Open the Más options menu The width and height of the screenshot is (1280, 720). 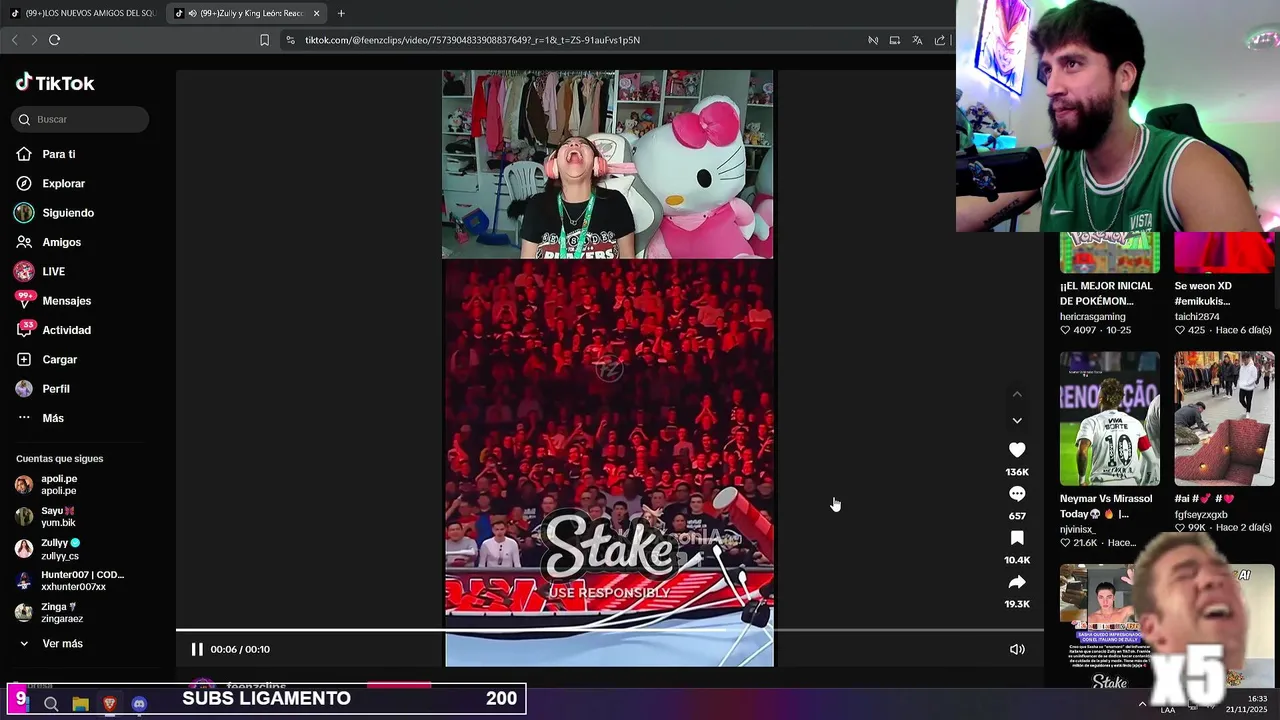tap(52, 418)
